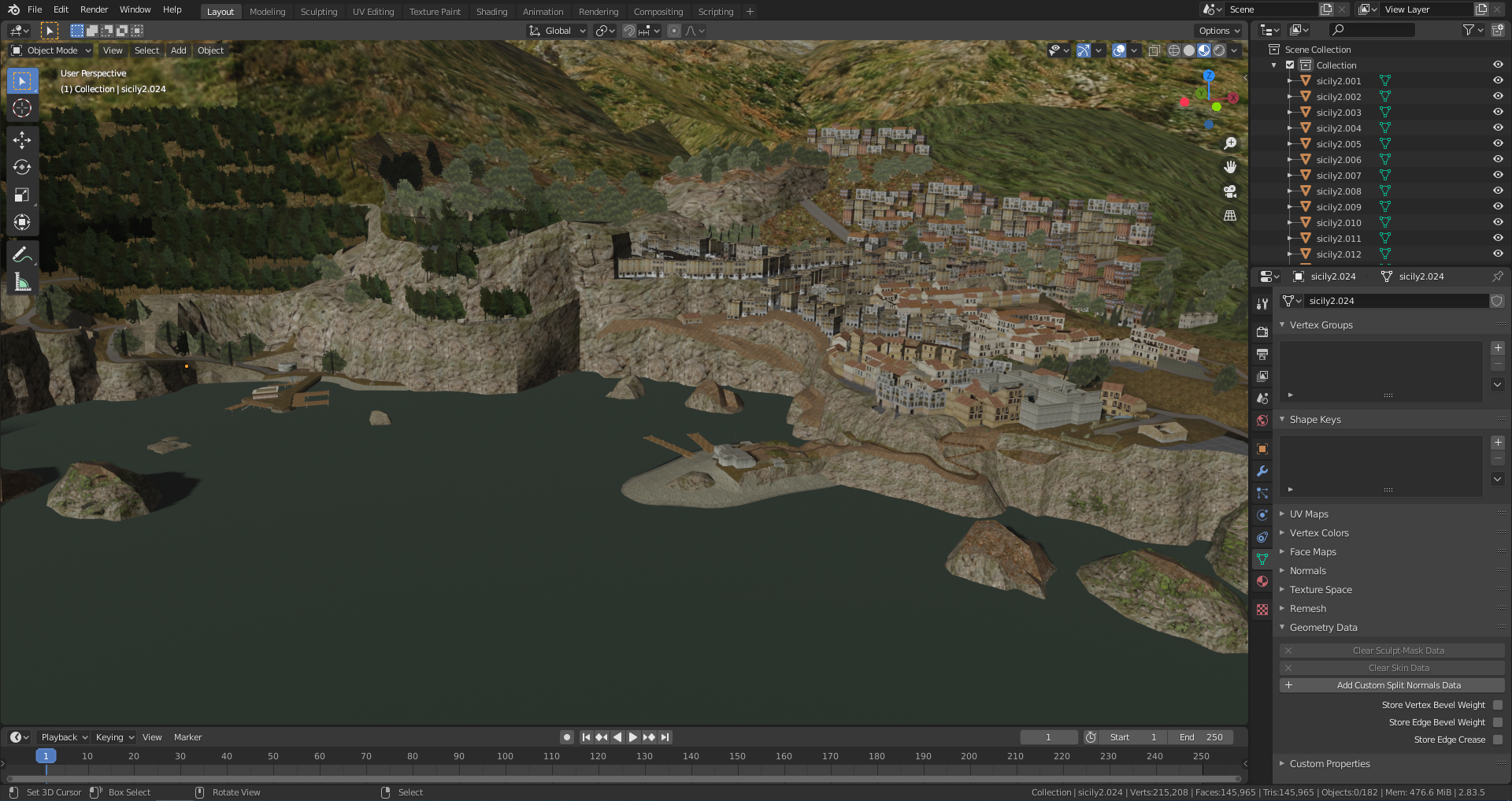Open the Global transform orientation dropdown
1512x801 pixels.
(558, 31)
